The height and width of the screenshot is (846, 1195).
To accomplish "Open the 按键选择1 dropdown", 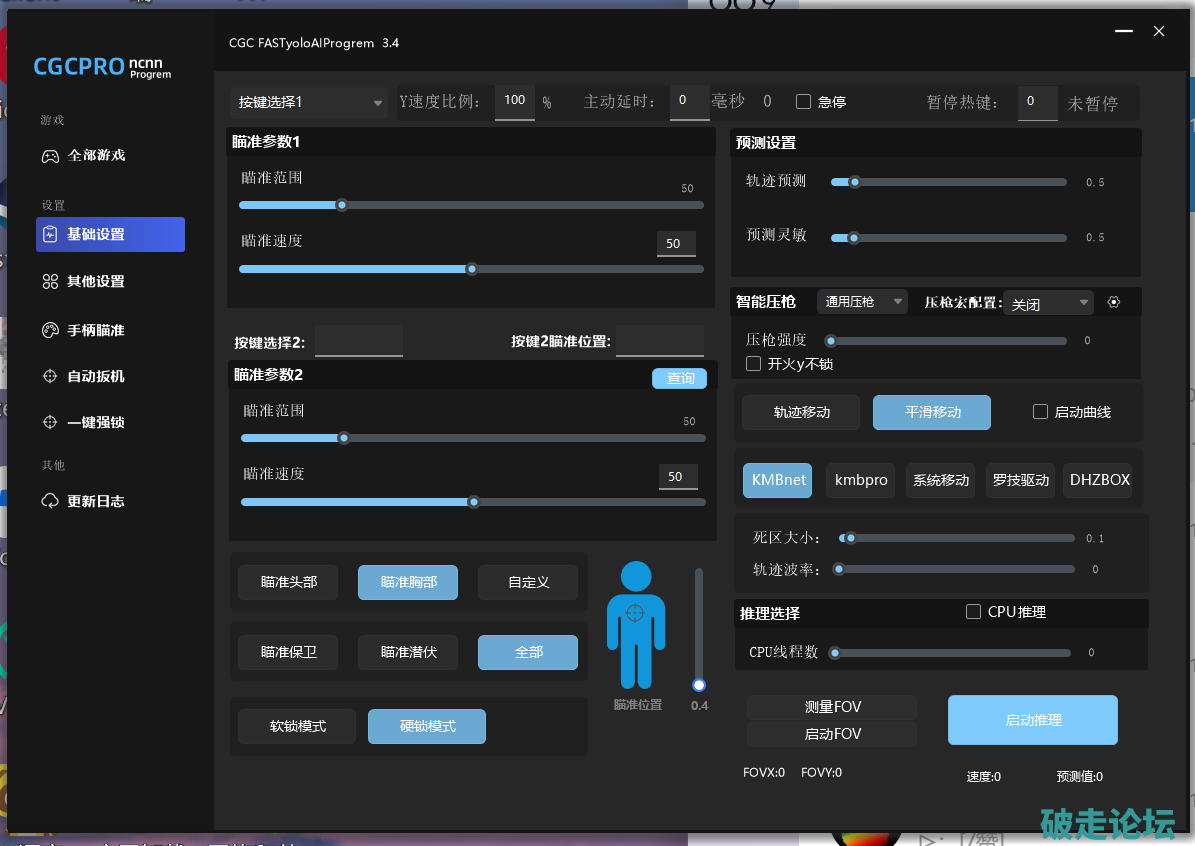I will click(309, 102).
